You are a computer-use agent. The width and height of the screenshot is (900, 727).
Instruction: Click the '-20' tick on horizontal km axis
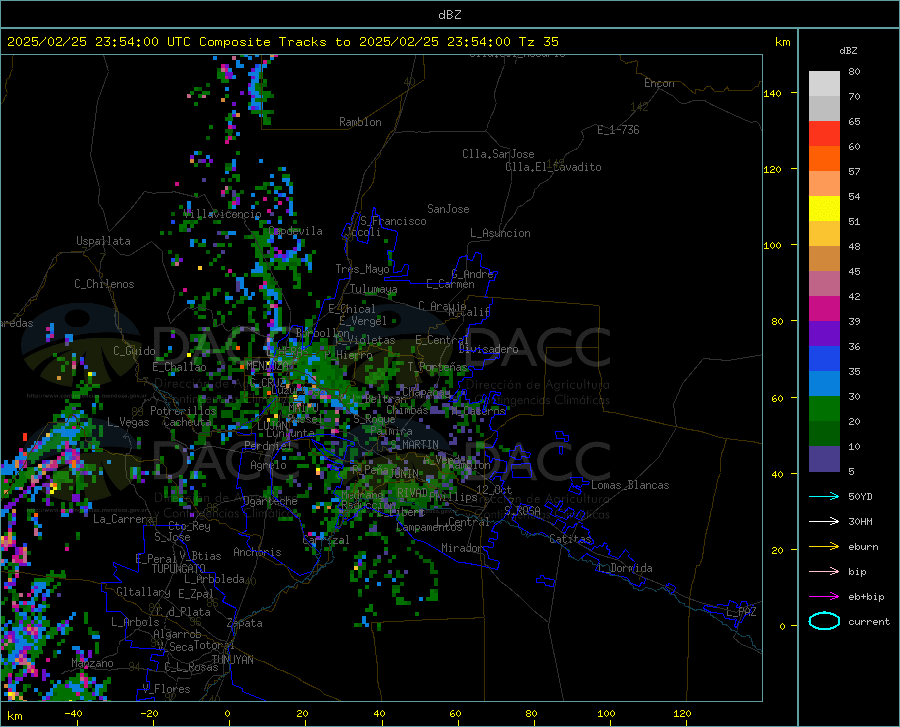click(149, 713)
